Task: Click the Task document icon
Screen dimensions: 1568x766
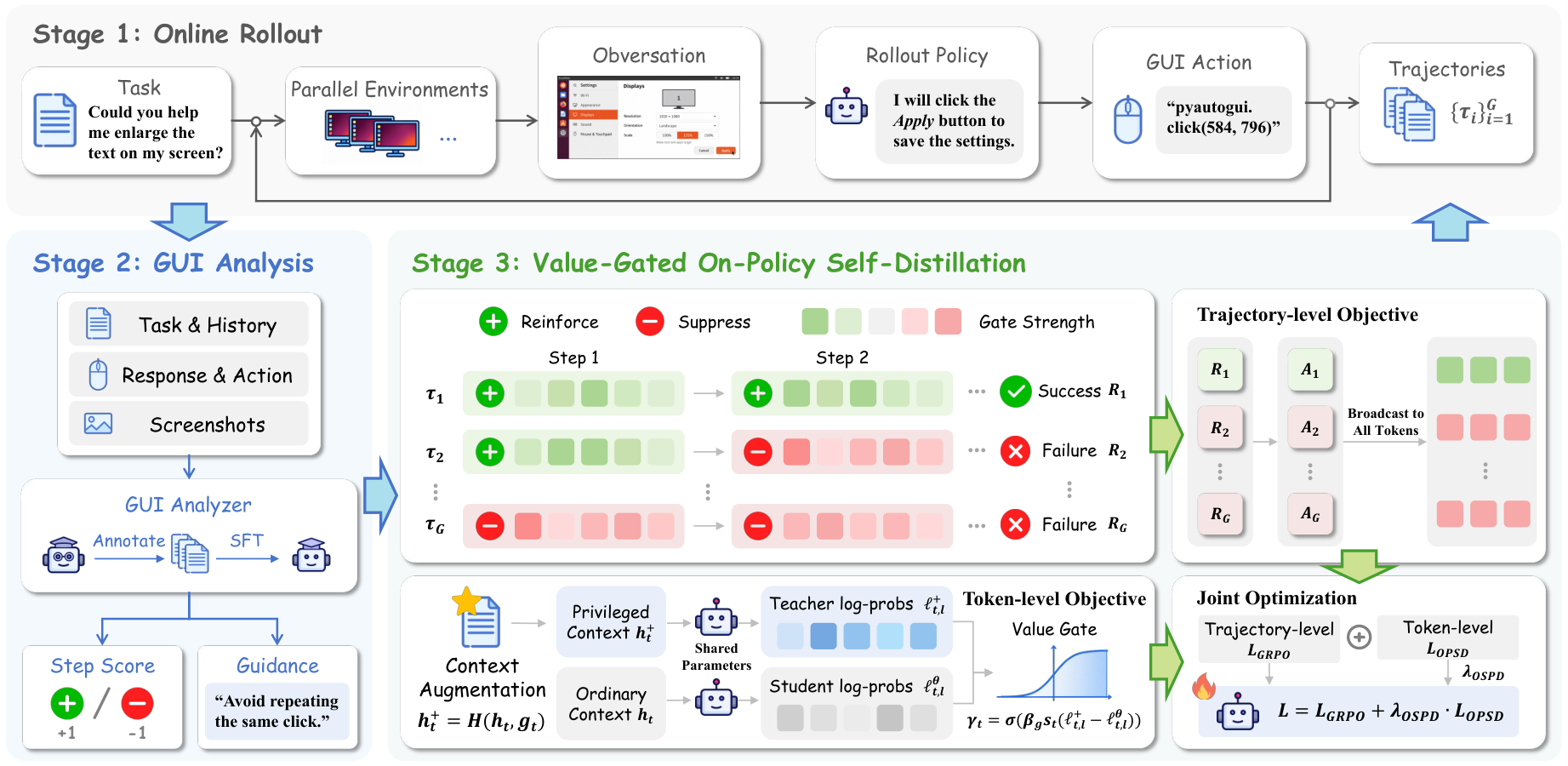Action: (x=55, y=120)
